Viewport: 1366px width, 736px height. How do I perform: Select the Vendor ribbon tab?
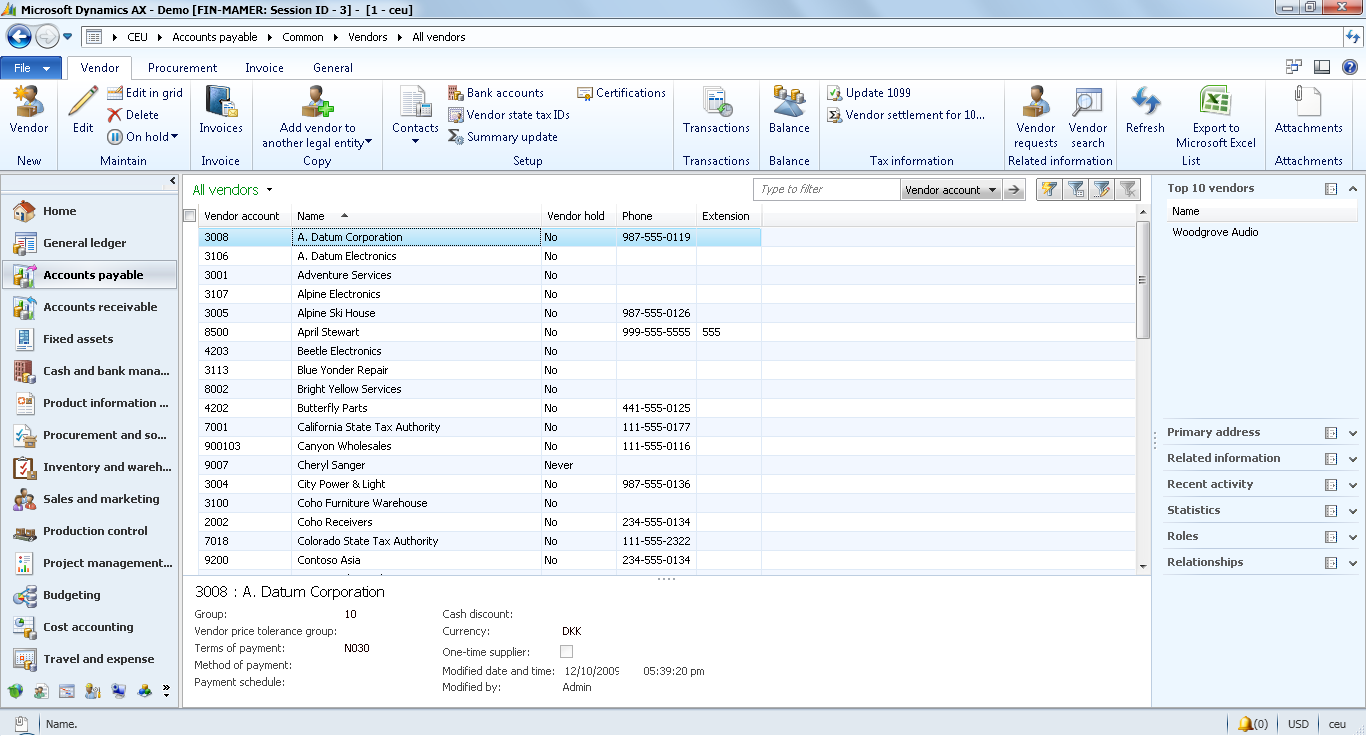100,68
